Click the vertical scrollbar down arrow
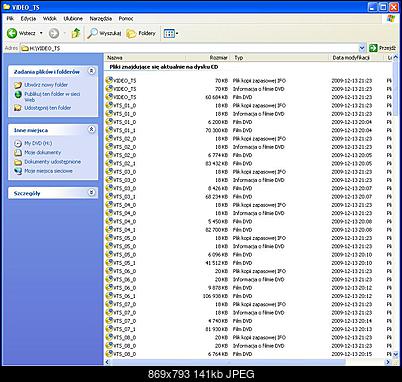402x382 pixels. click(395, 354)
